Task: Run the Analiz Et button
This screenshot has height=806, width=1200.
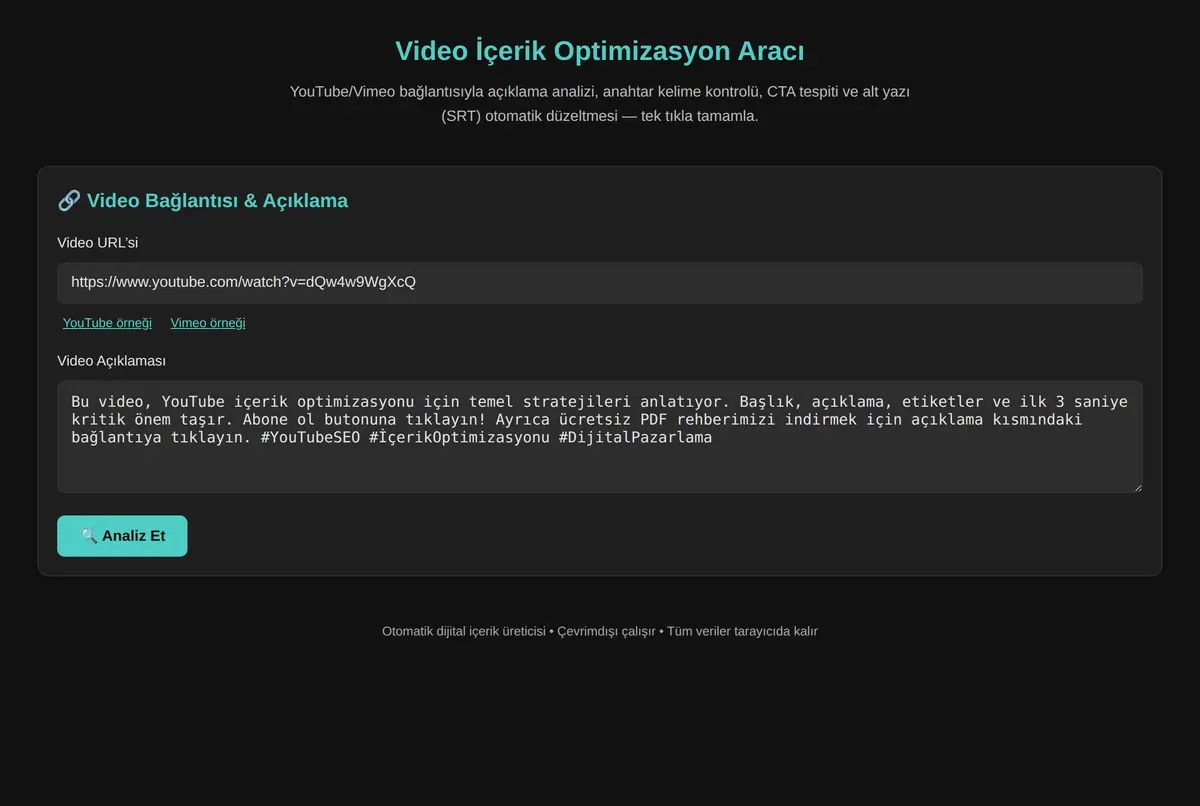Action: pos(122,536)
